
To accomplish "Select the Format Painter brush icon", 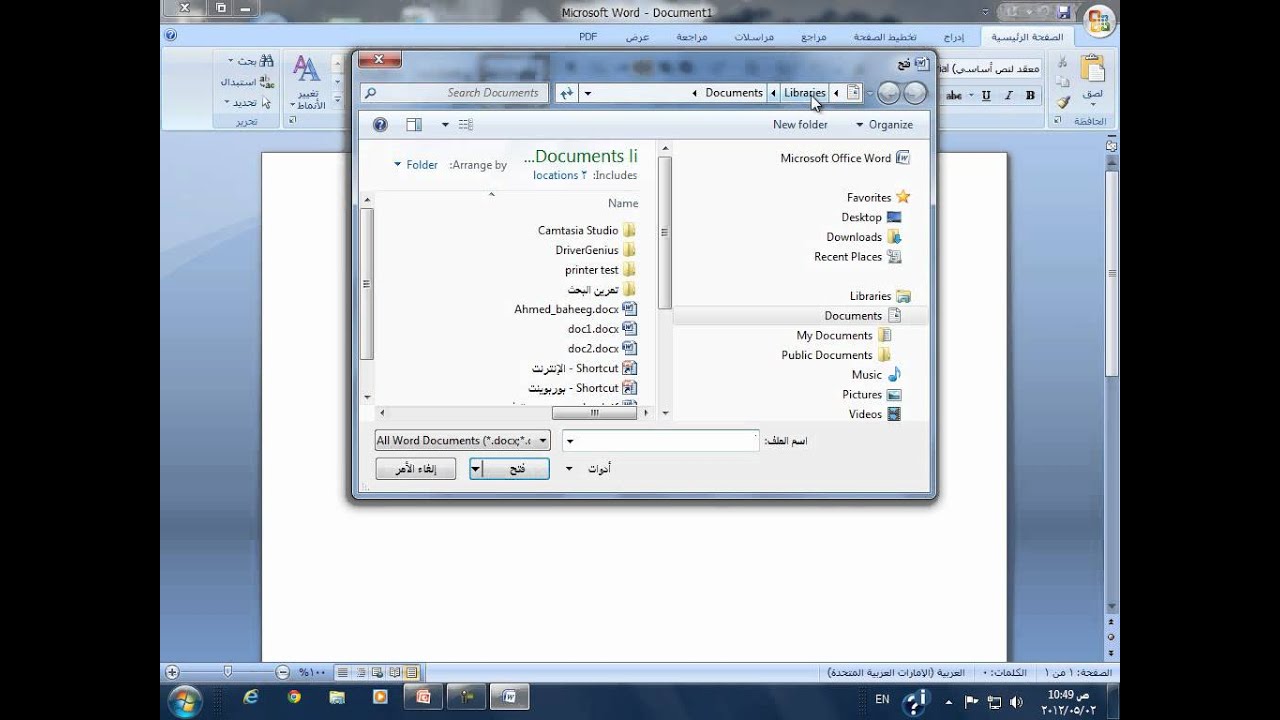I will point(1063,102).
